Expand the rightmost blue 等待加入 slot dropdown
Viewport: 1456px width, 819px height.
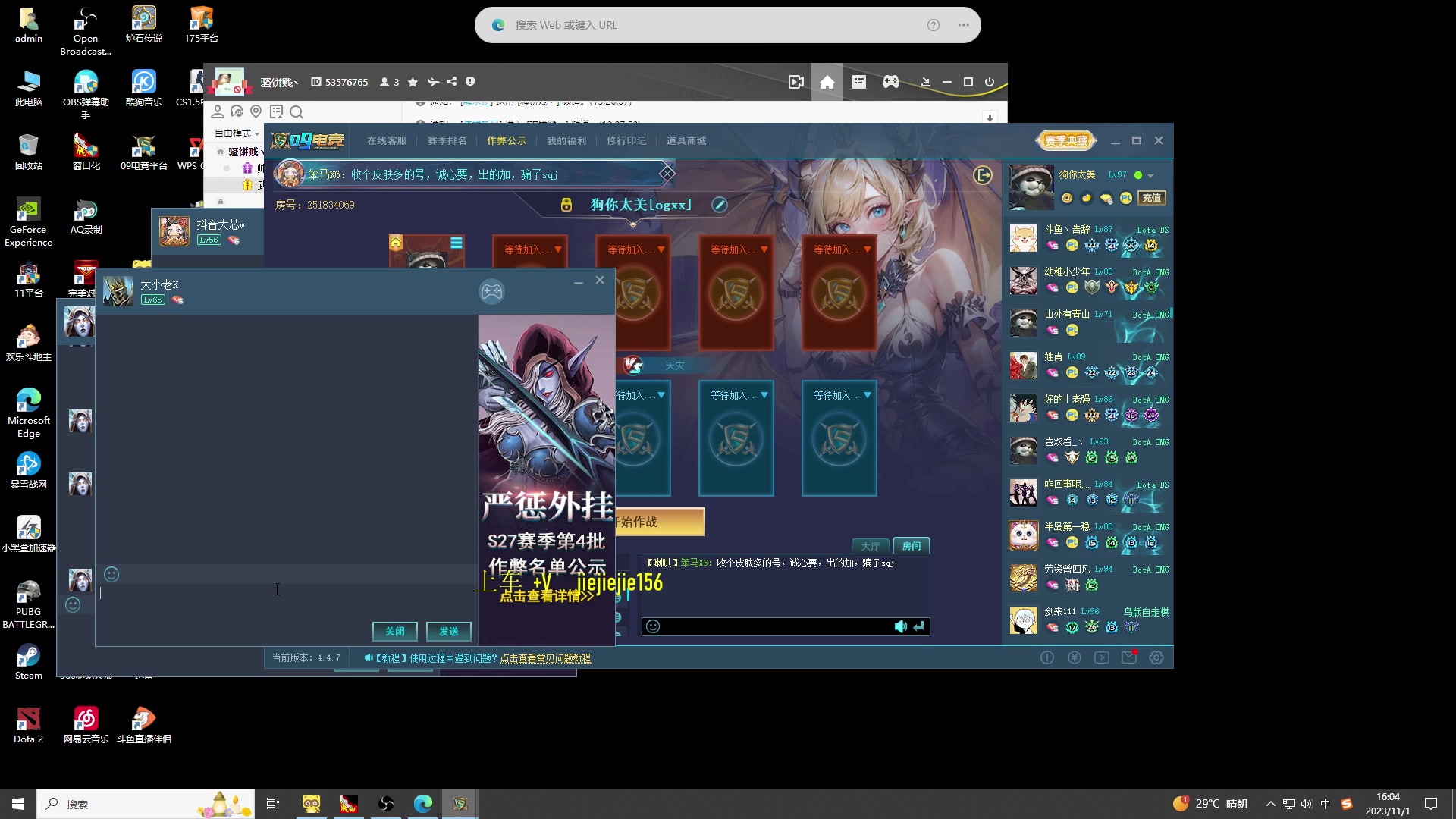(x=868, y=395)
